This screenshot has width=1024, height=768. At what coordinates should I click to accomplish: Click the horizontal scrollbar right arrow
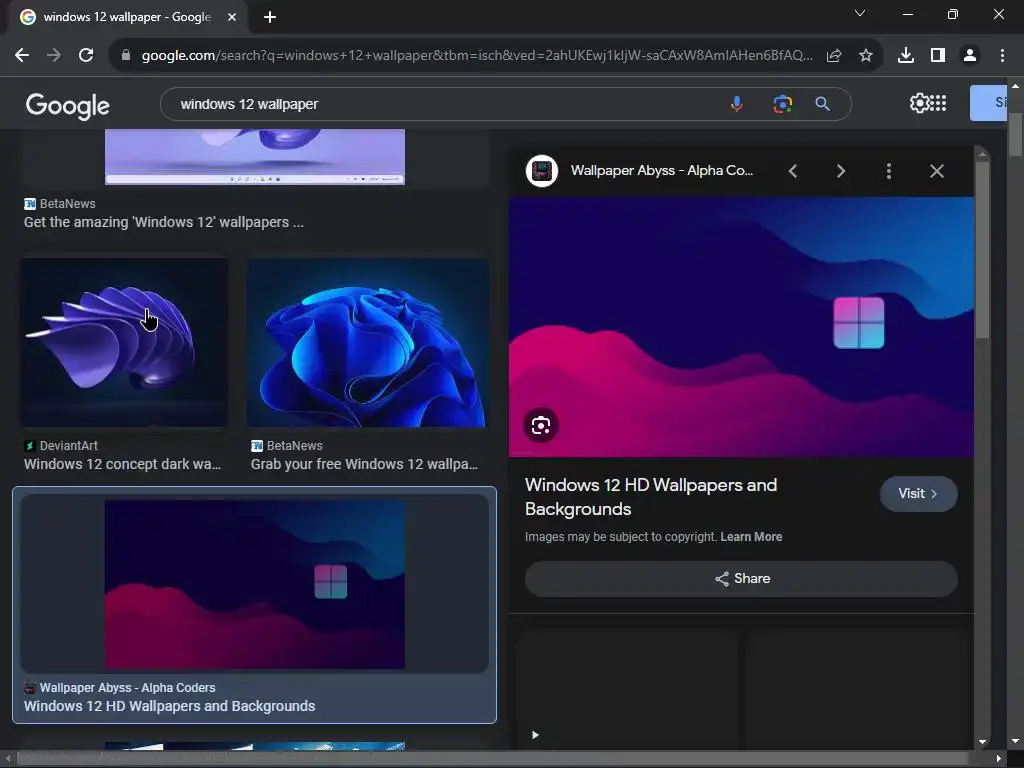tap(999, 758)
